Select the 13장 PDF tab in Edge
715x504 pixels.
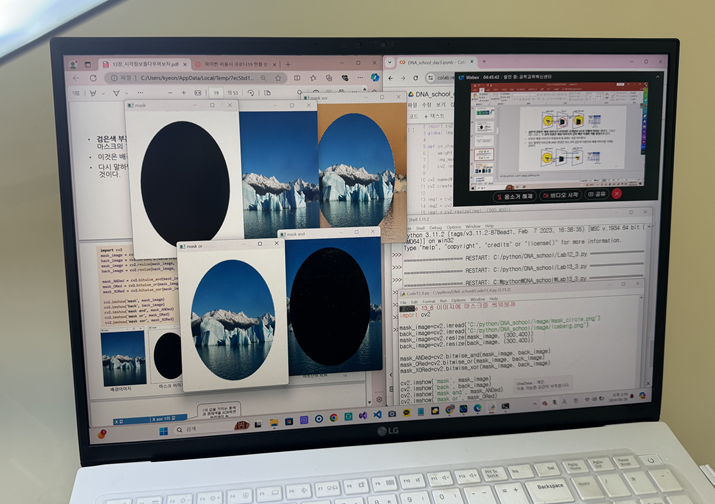coord(144,65)
